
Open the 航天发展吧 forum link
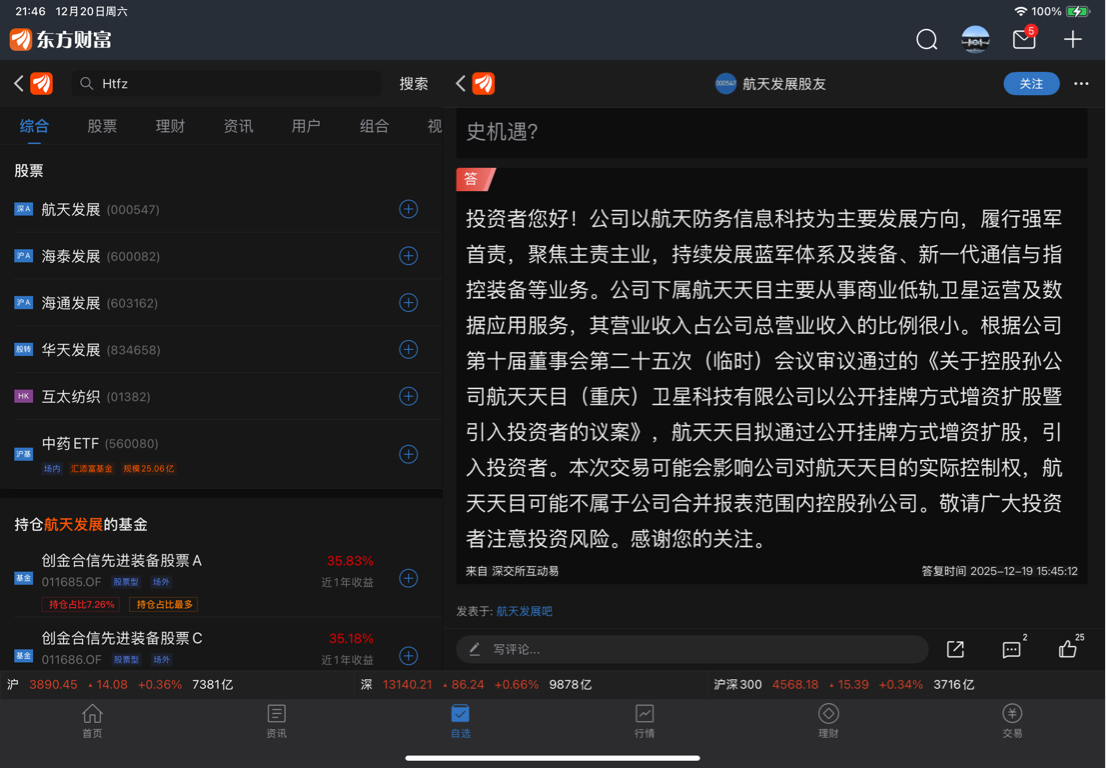click(524, 611)
